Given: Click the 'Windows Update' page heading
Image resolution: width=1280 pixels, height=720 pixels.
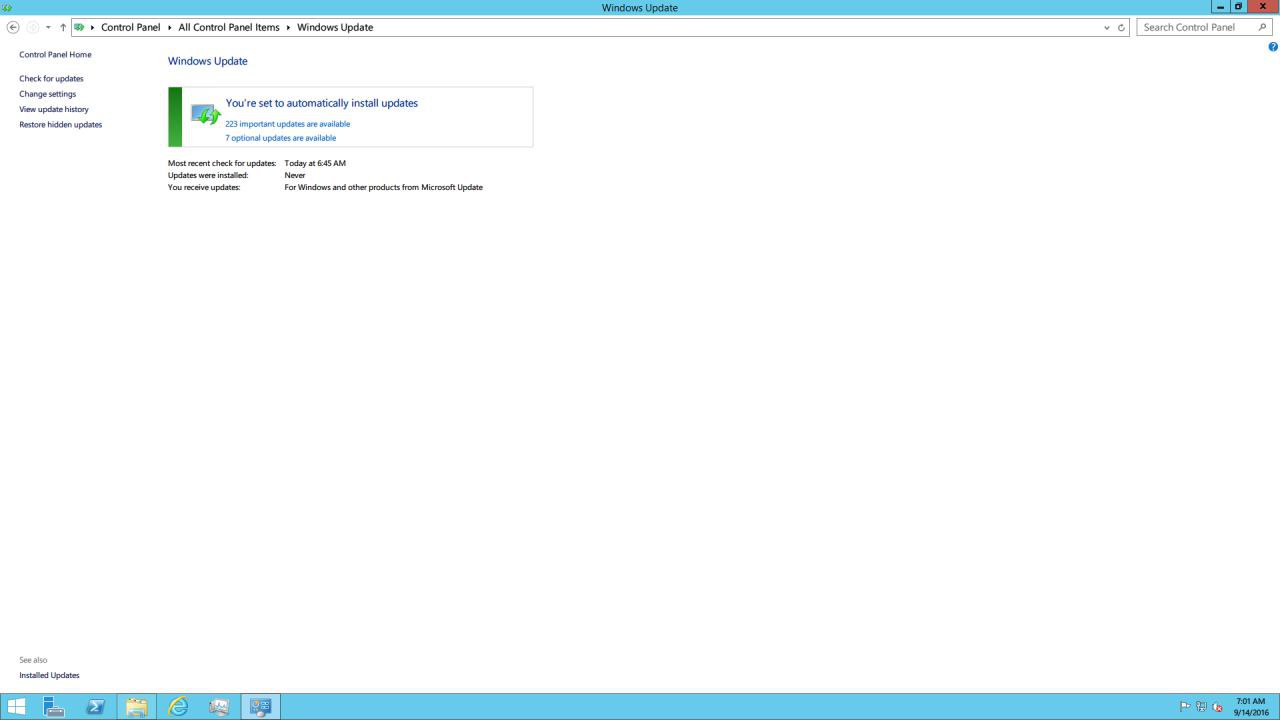Looking at the screenshot, I should coord(208,61).
